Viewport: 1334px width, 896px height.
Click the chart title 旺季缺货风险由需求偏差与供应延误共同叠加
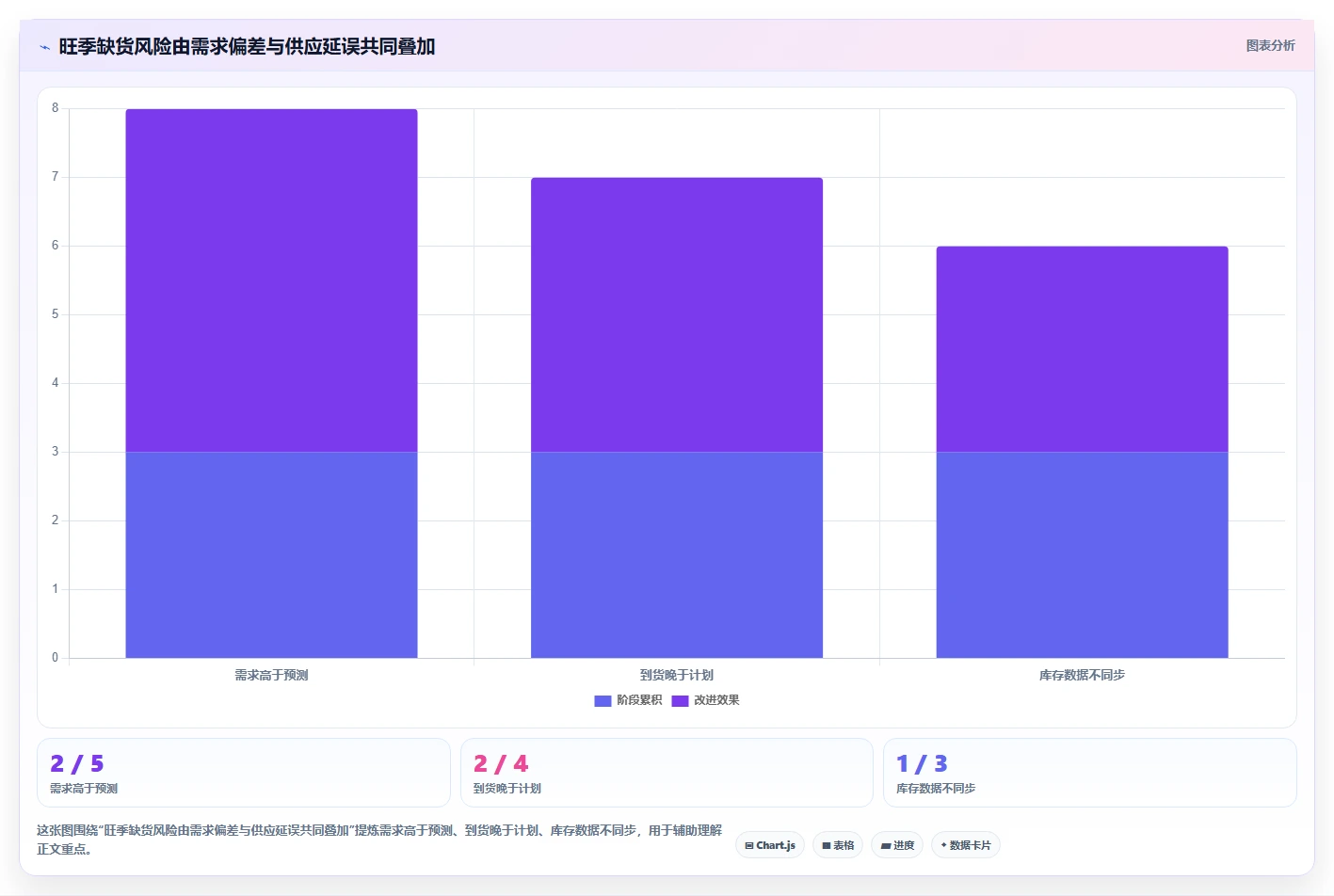(247, 46)
